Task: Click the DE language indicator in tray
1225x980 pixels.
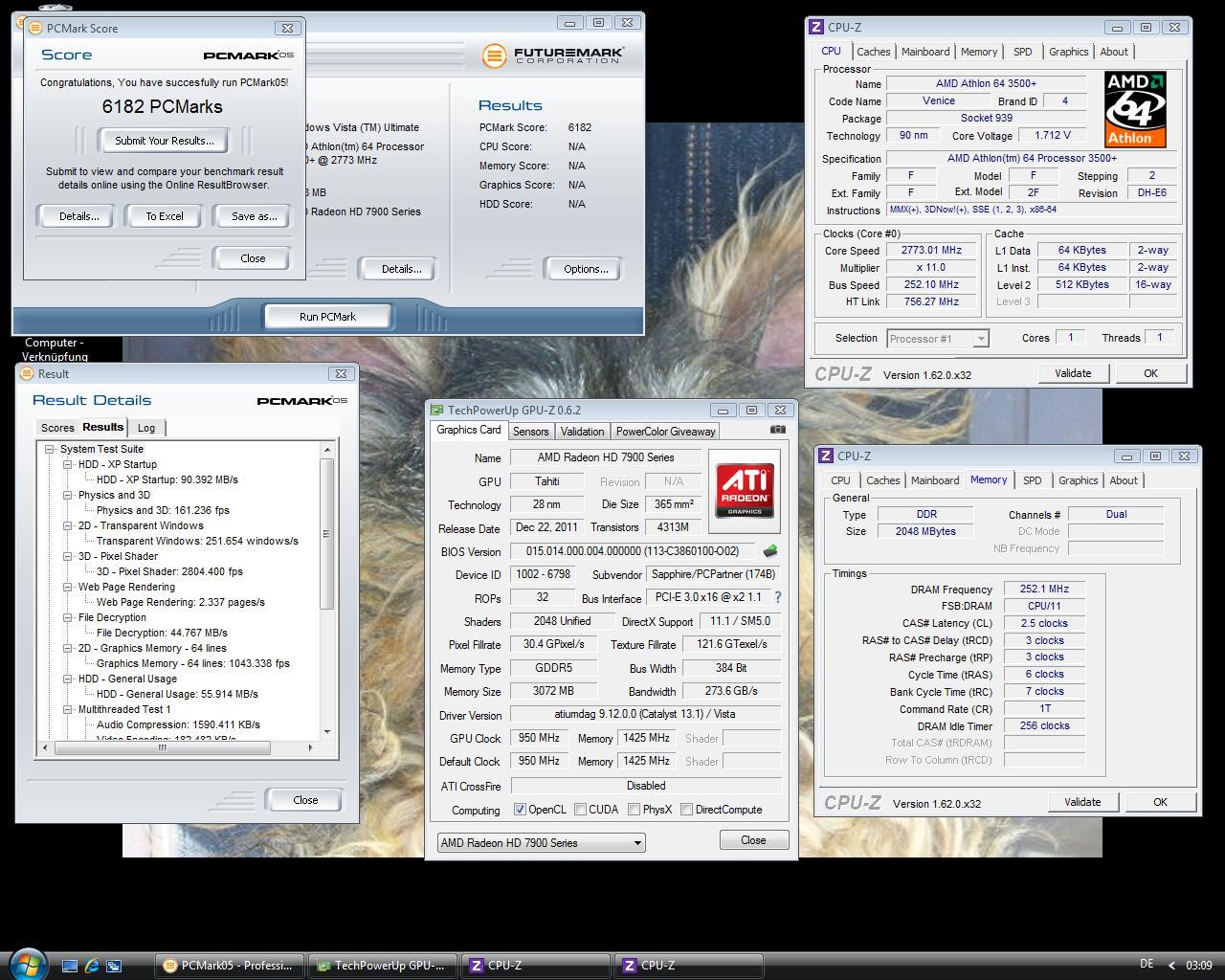Action: (1147, 965)
